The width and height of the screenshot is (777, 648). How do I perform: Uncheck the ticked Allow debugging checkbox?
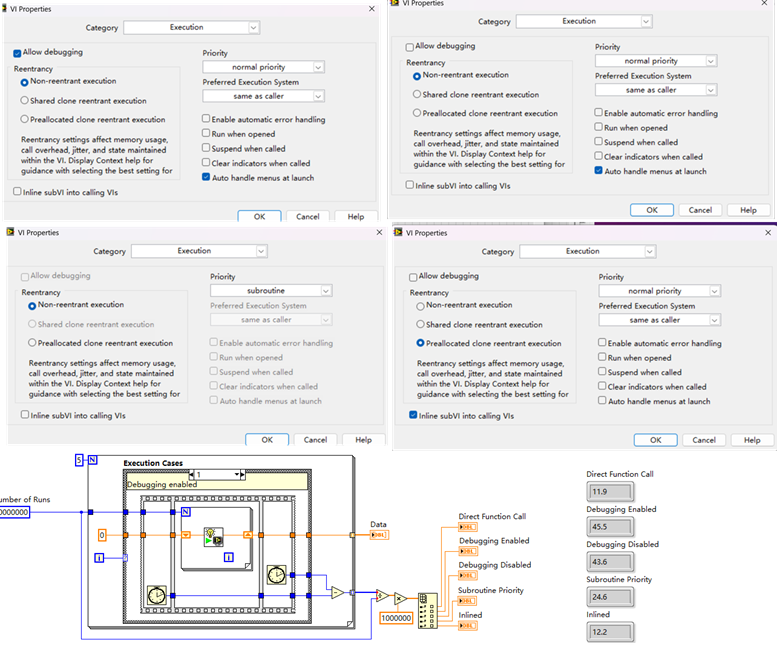pyautogui.click(x=18, y=52)
